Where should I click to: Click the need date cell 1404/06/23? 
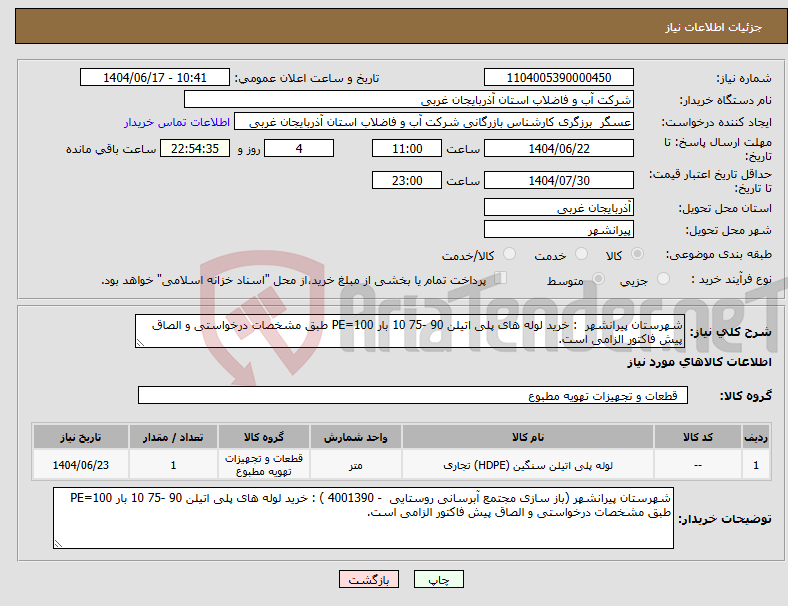pos(80,465)
